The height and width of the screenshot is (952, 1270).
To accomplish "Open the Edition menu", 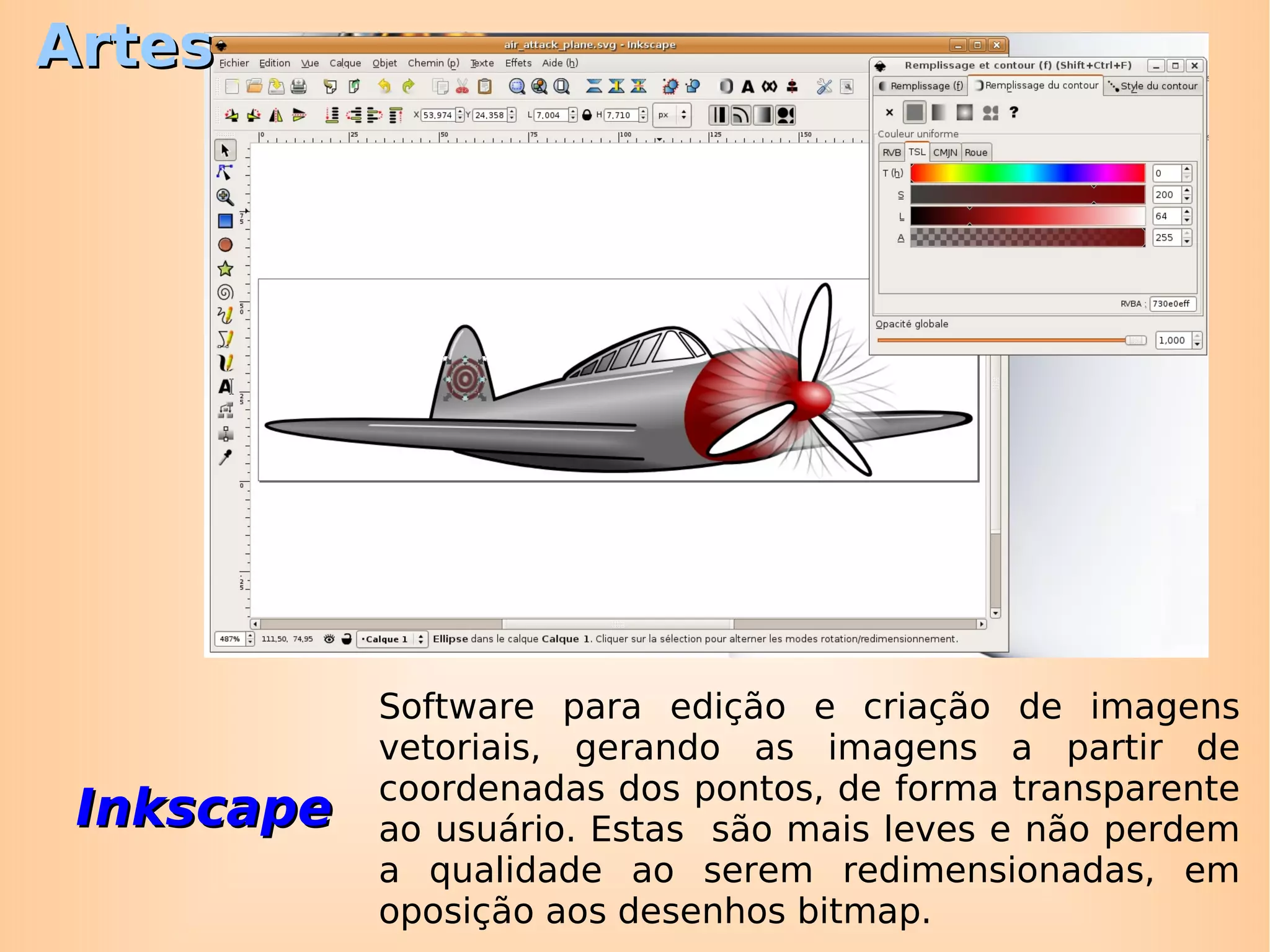I will (x=274, y=63).
